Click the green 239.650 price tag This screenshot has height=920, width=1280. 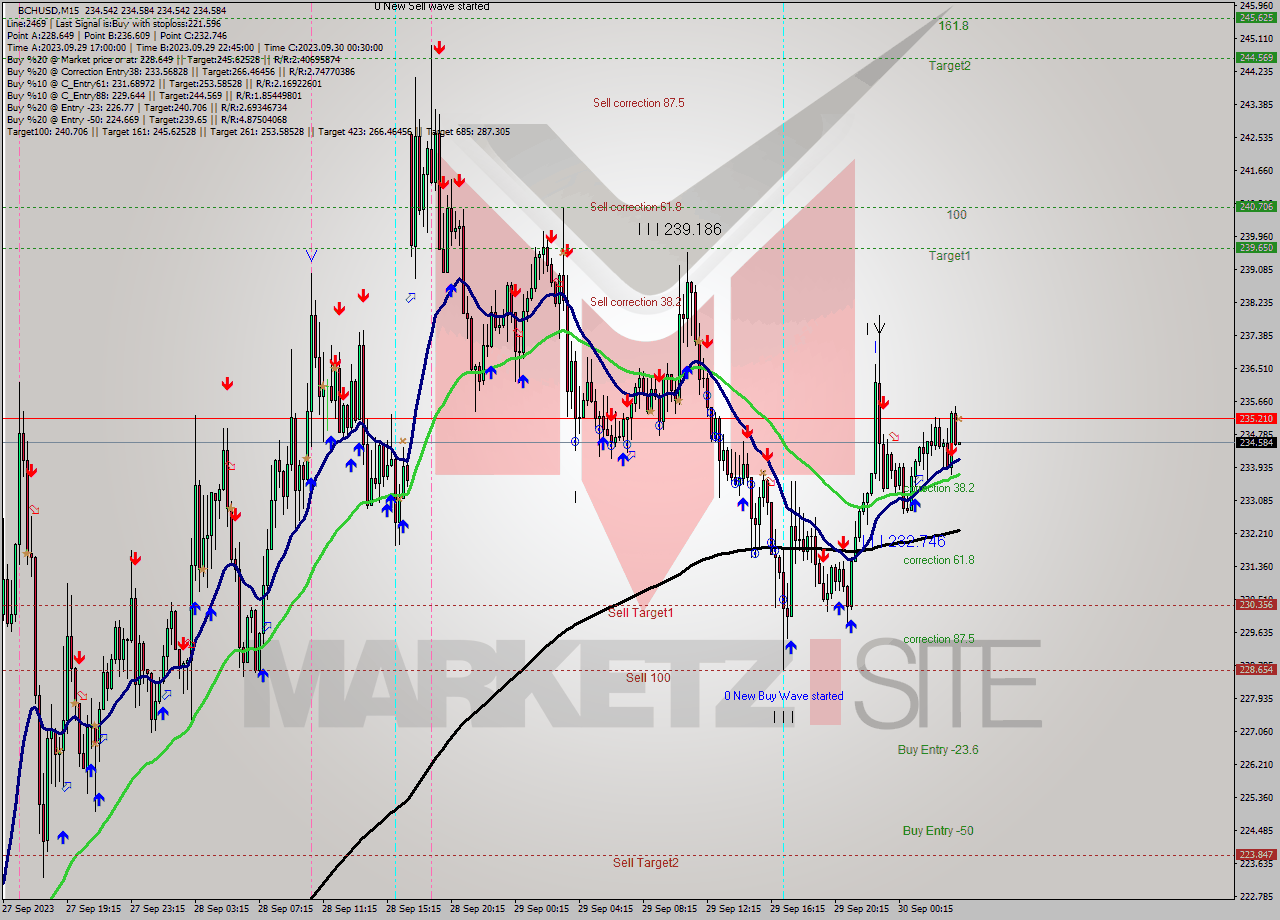pyautogui.click(x=1256, y=247)
